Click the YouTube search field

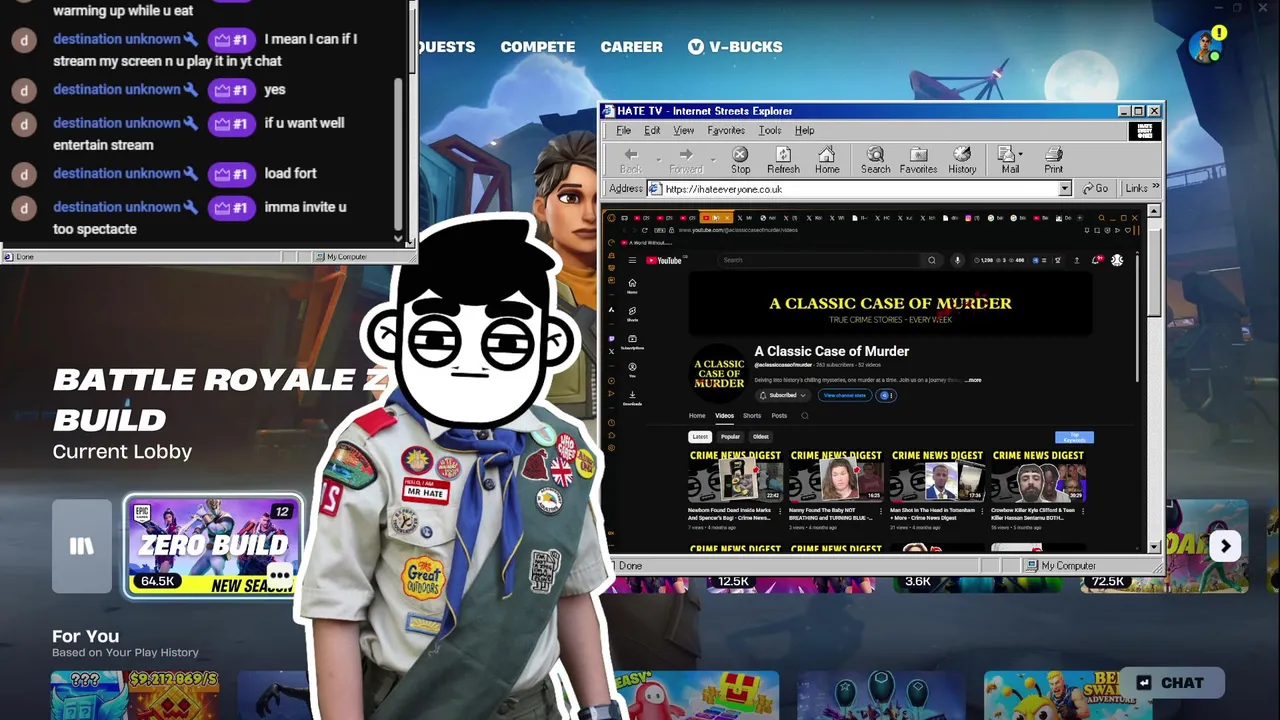coord(820,260)
